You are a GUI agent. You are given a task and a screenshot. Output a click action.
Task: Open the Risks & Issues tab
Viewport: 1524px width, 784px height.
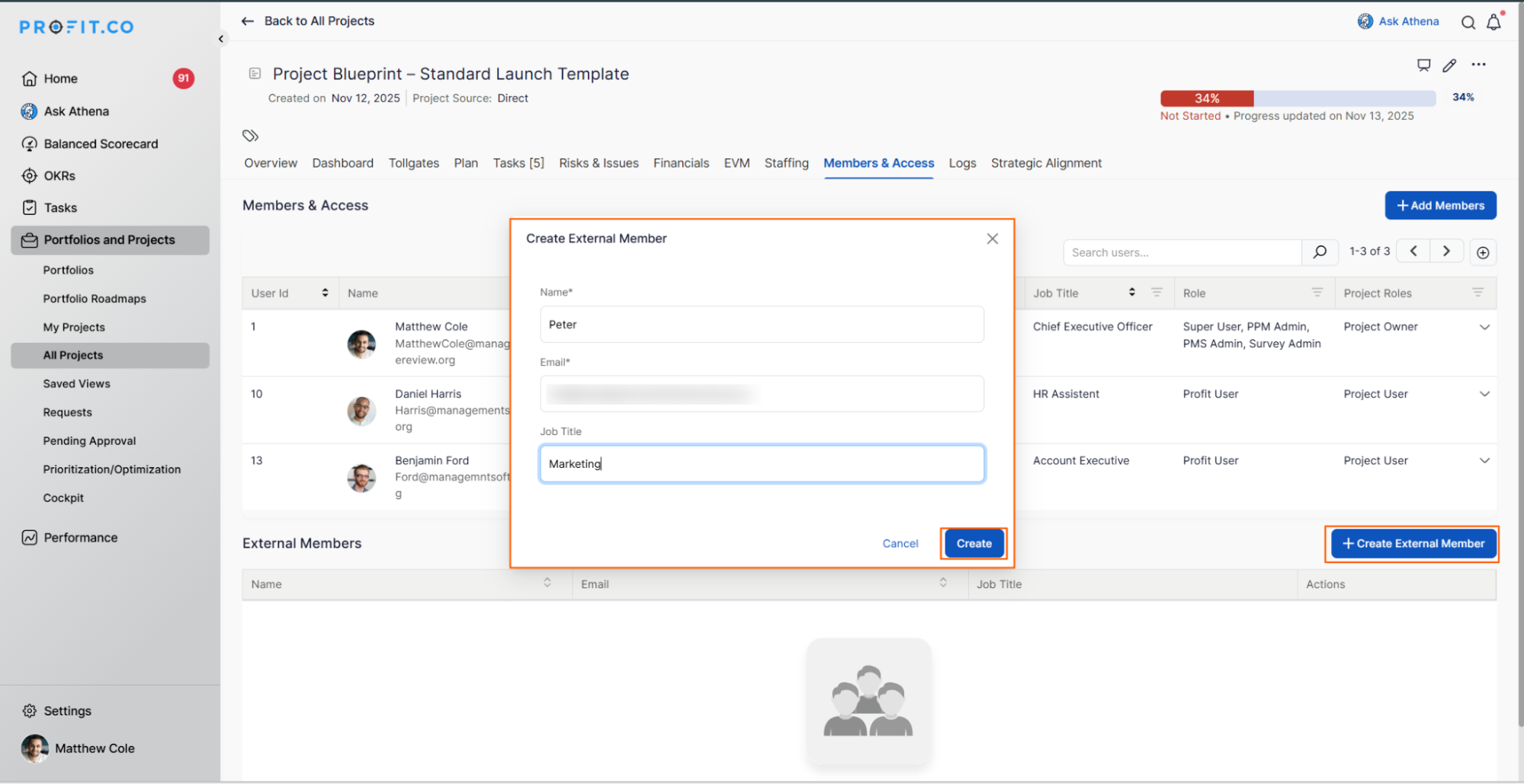598,163
